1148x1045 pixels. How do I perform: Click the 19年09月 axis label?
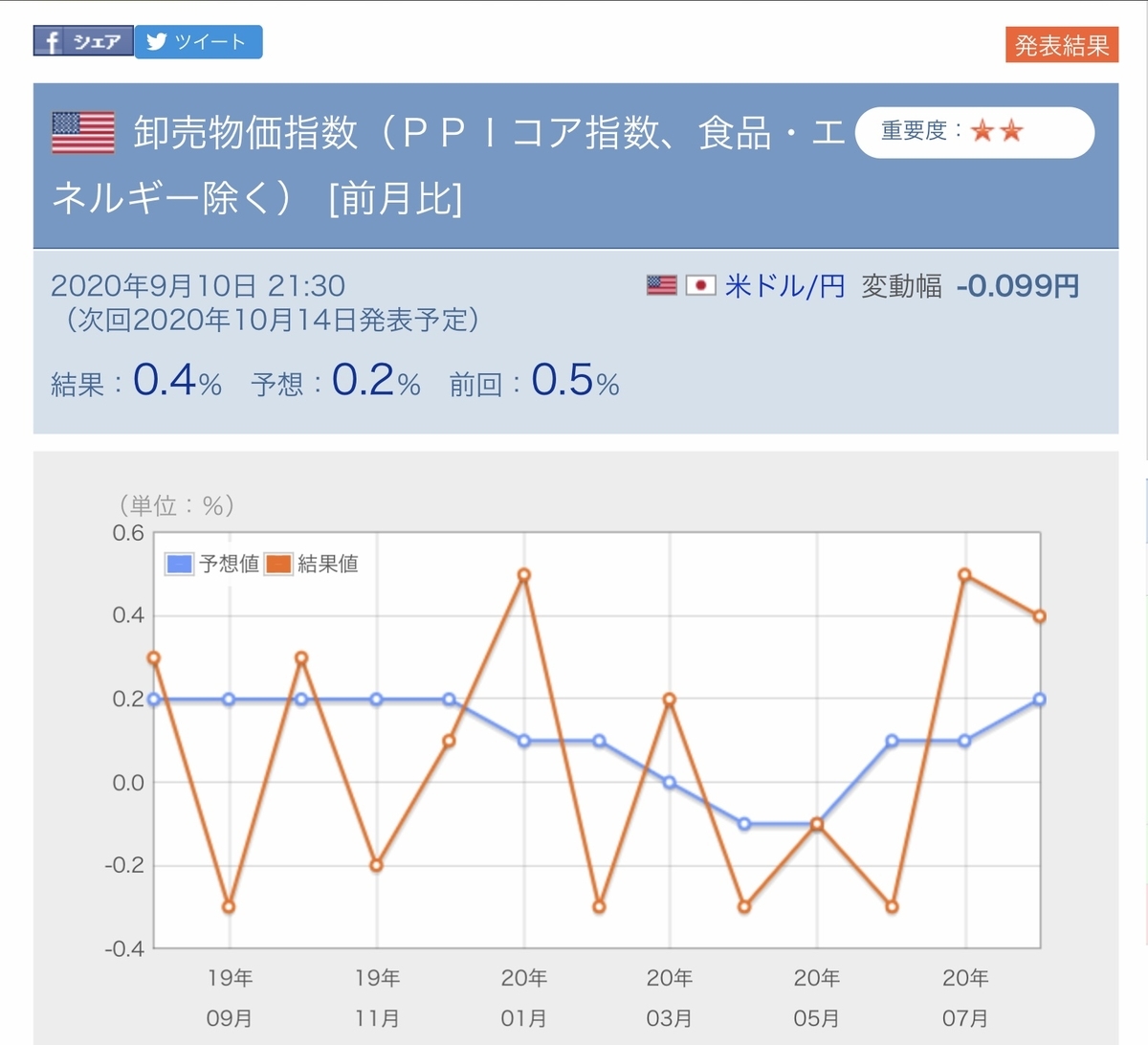(230, 998)
